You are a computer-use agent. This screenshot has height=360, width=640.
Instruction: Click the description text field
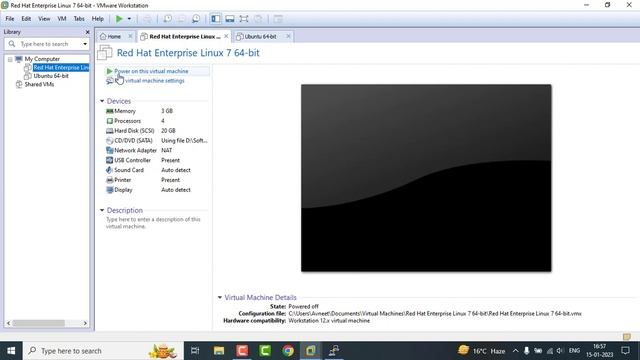tap(153, 223)
